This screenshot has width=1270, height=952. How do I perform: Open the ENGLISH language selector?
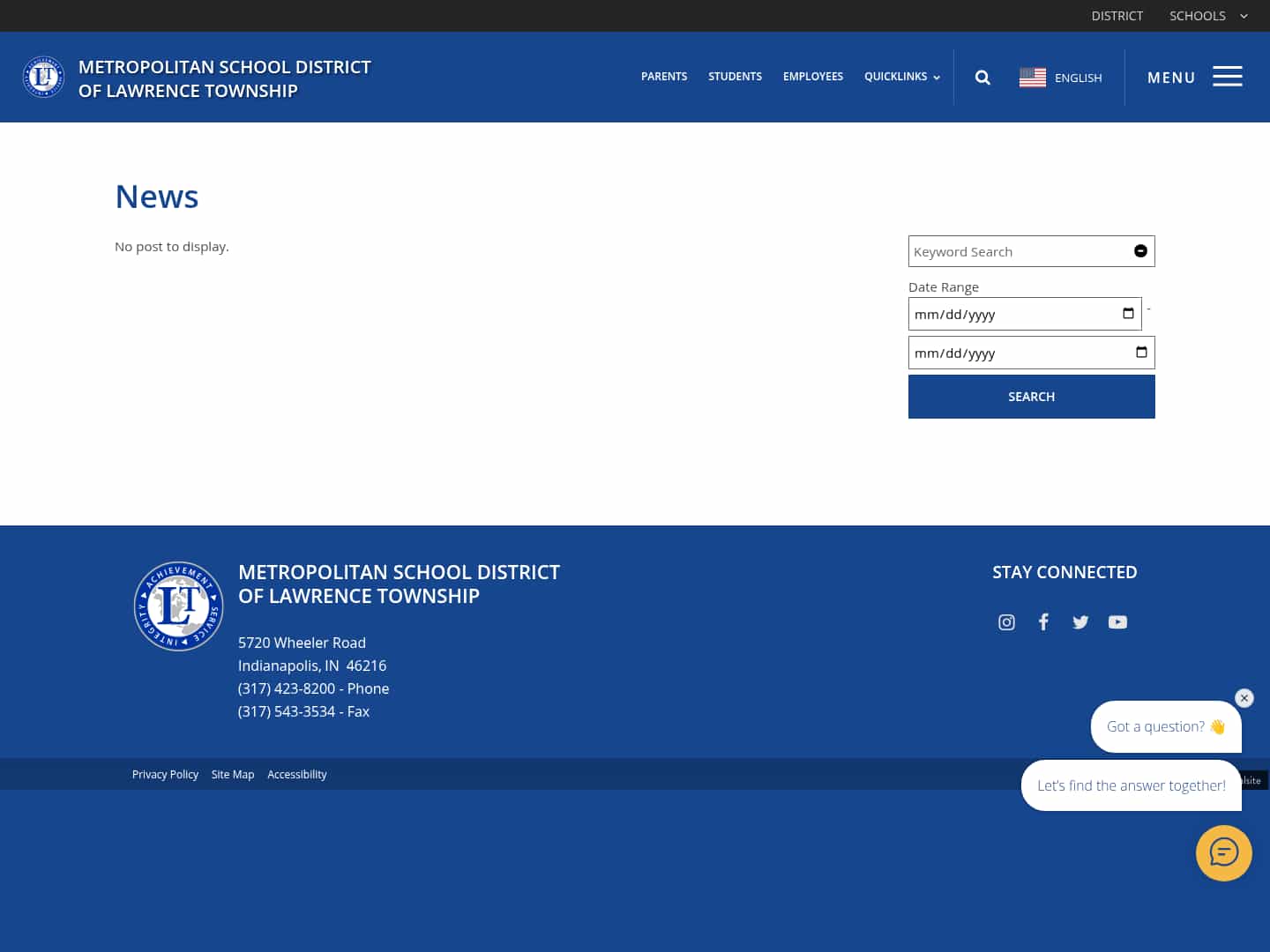pyautogui.click(x=1060, y=78)
